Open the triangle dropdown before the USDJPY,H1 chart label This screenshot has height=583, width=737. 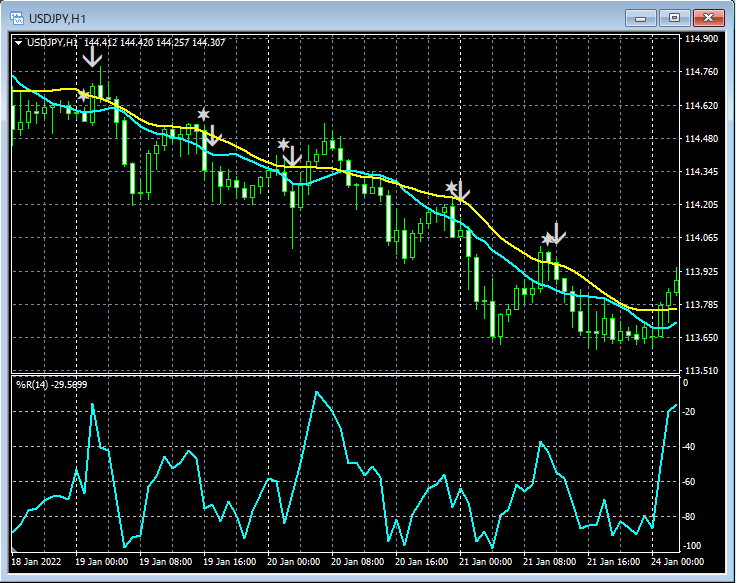[x=18, y=43]
